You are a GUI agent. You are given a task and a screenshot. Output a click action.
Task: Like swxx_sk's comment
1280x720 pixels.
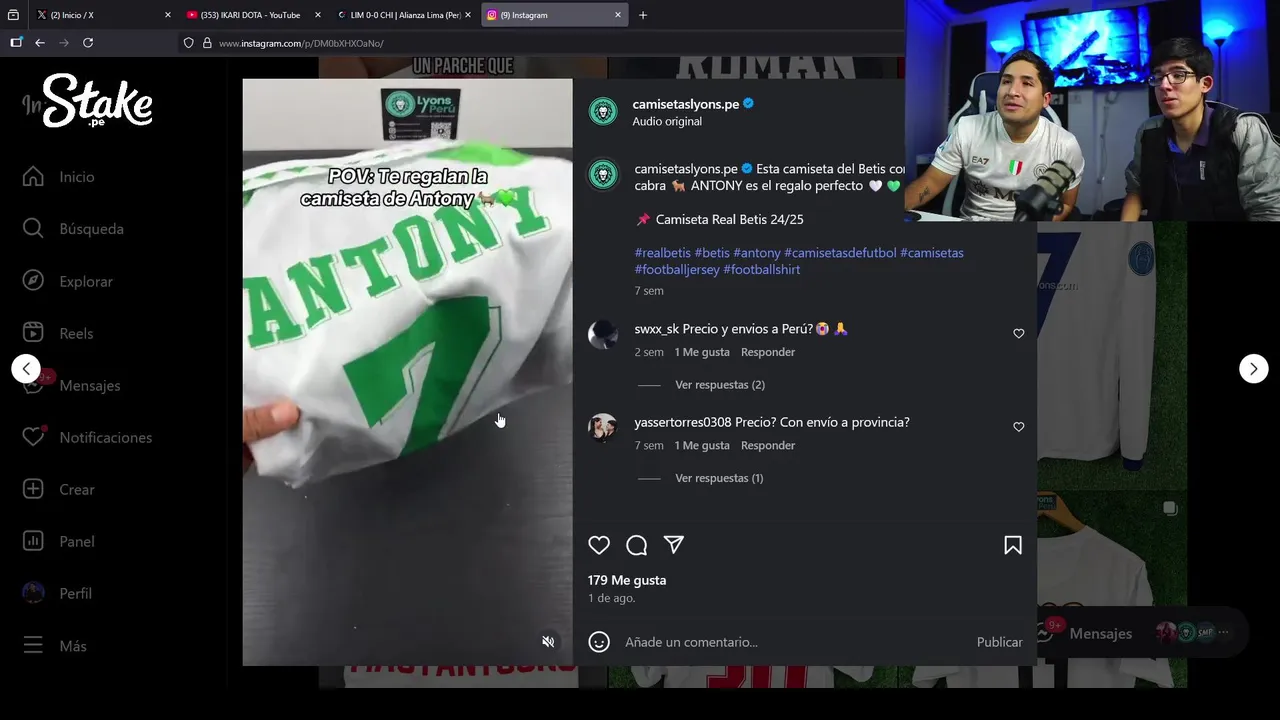coord(1019,333)
